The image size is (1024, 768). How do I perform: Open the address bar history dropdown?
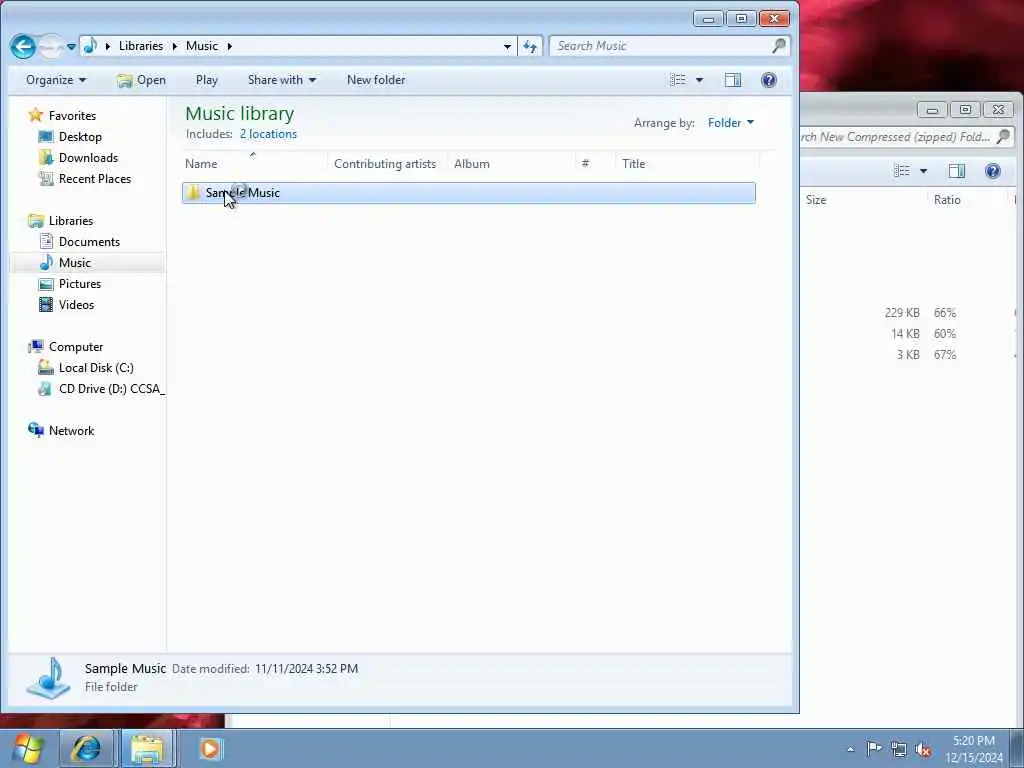click(507, 46)
